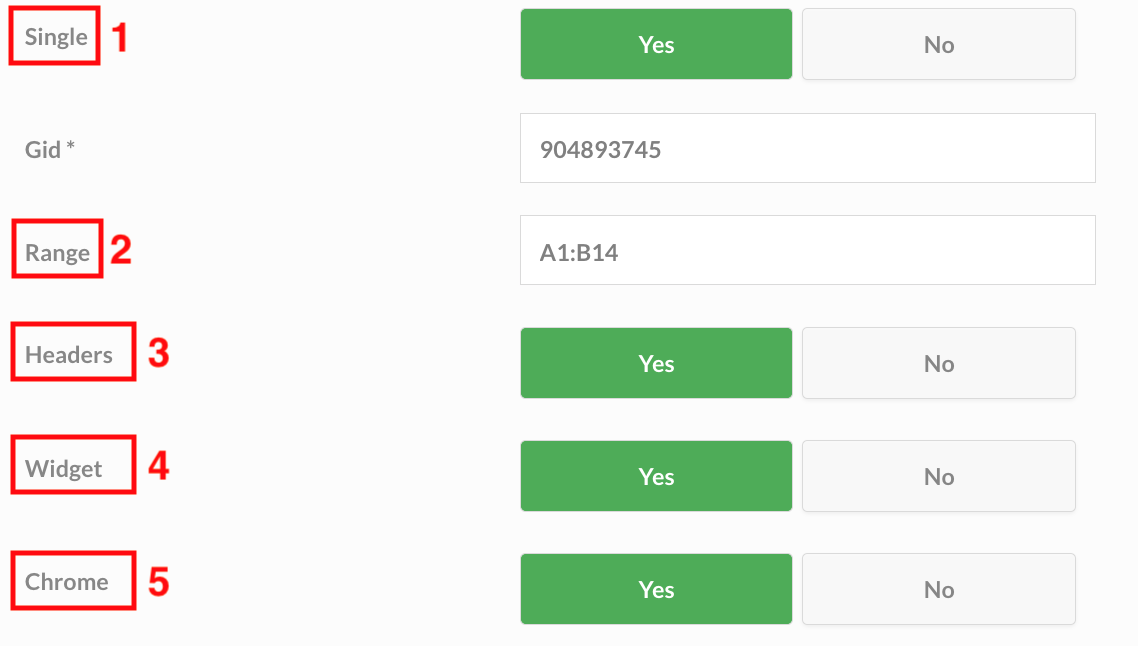Image resolution: width=1138 pixels, height=646 pixels.
Task: Click the Range field label
Action: (x=57, y=253)
